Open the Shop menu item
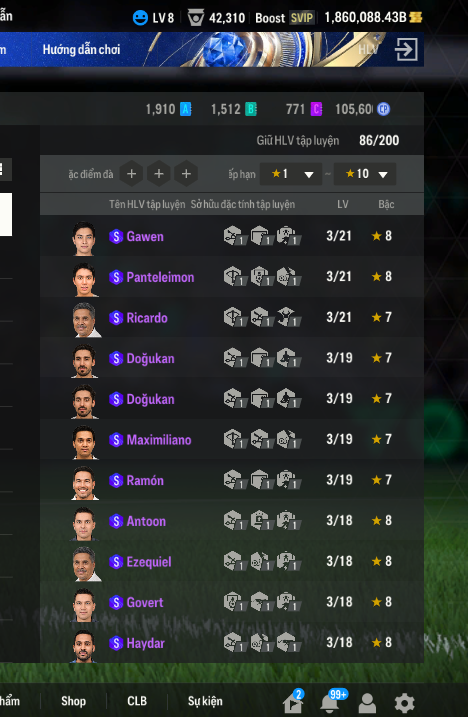 click(73, 701)
